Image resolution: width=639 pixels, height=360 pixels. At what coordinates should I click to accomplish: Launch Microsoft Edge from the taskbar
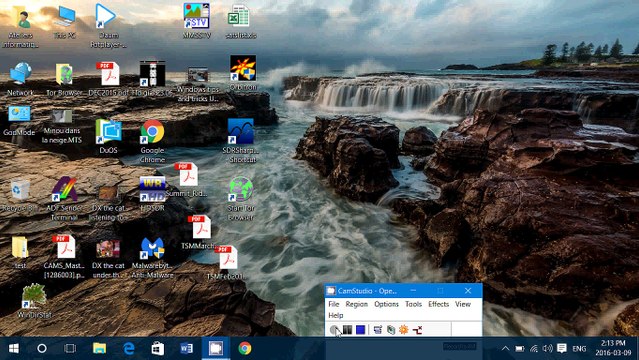click(129, 348)
